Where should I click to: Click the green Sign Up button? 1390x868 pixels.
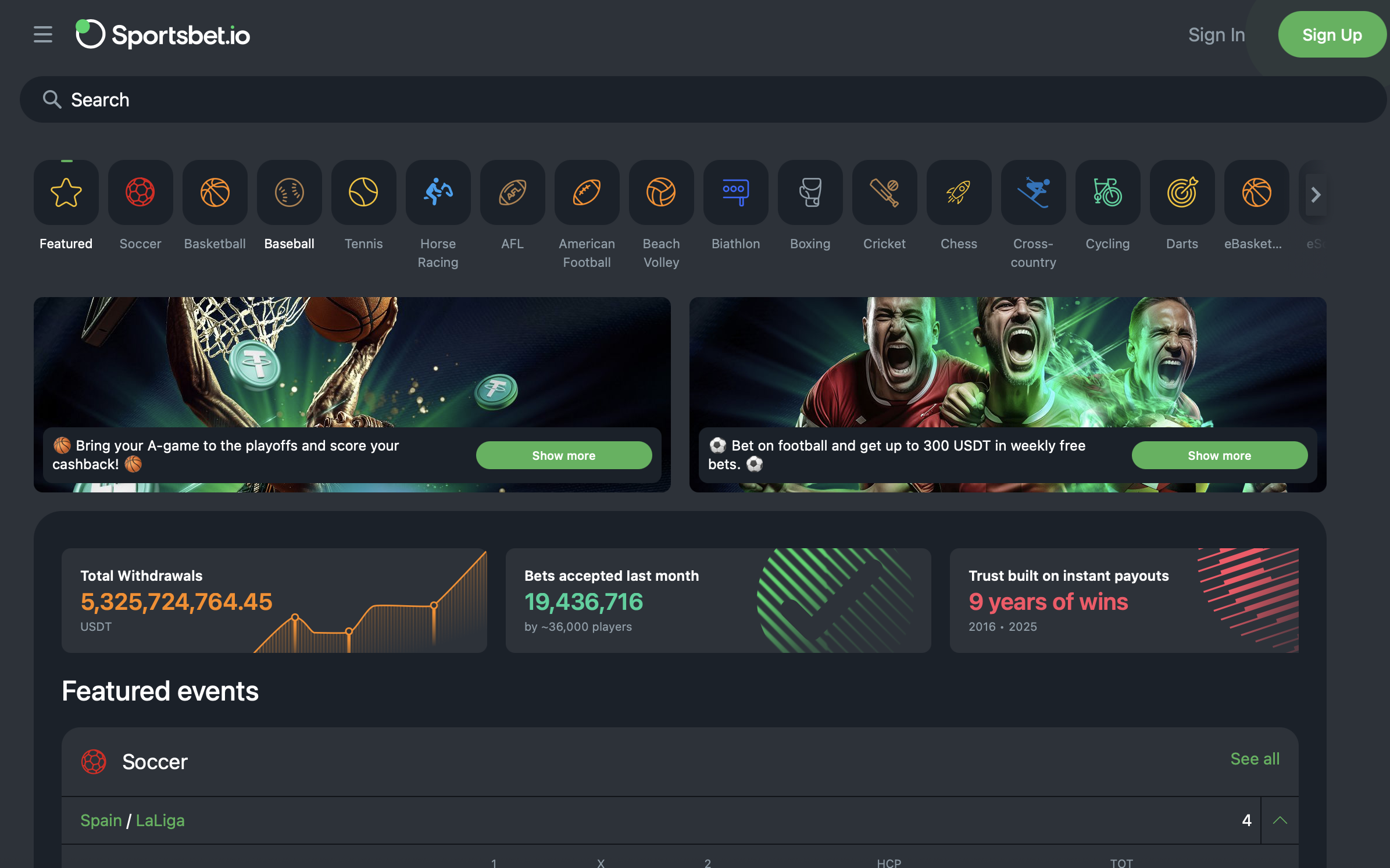1332,35
